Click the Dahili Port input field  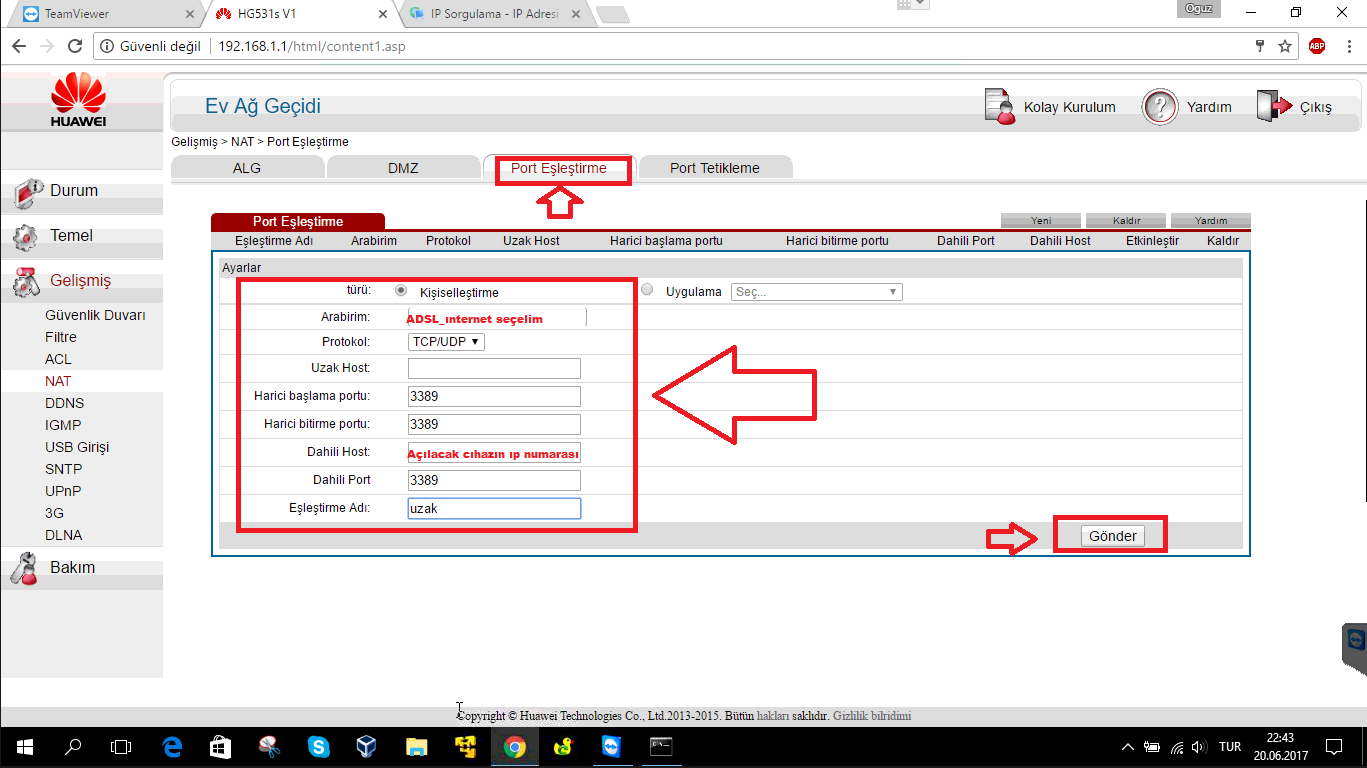(494, 480)
